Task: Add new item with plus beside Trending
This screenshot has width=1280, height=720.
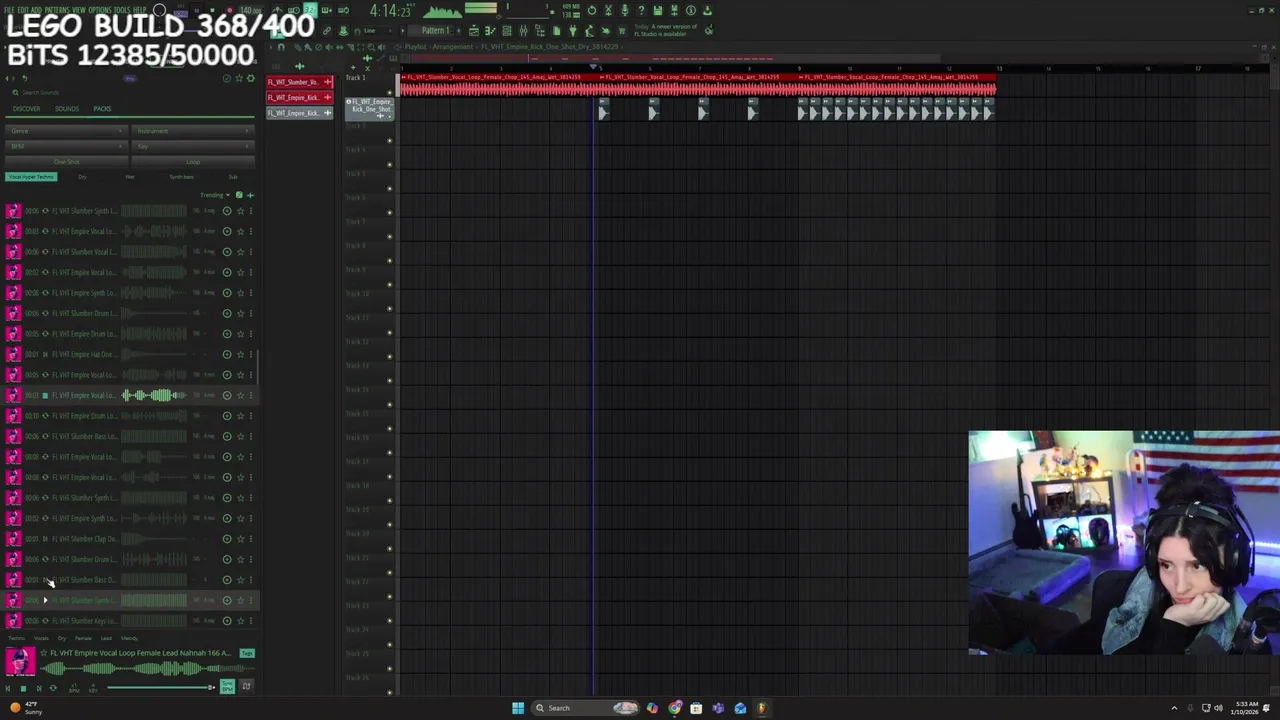Action: click(x=250, y=195)
